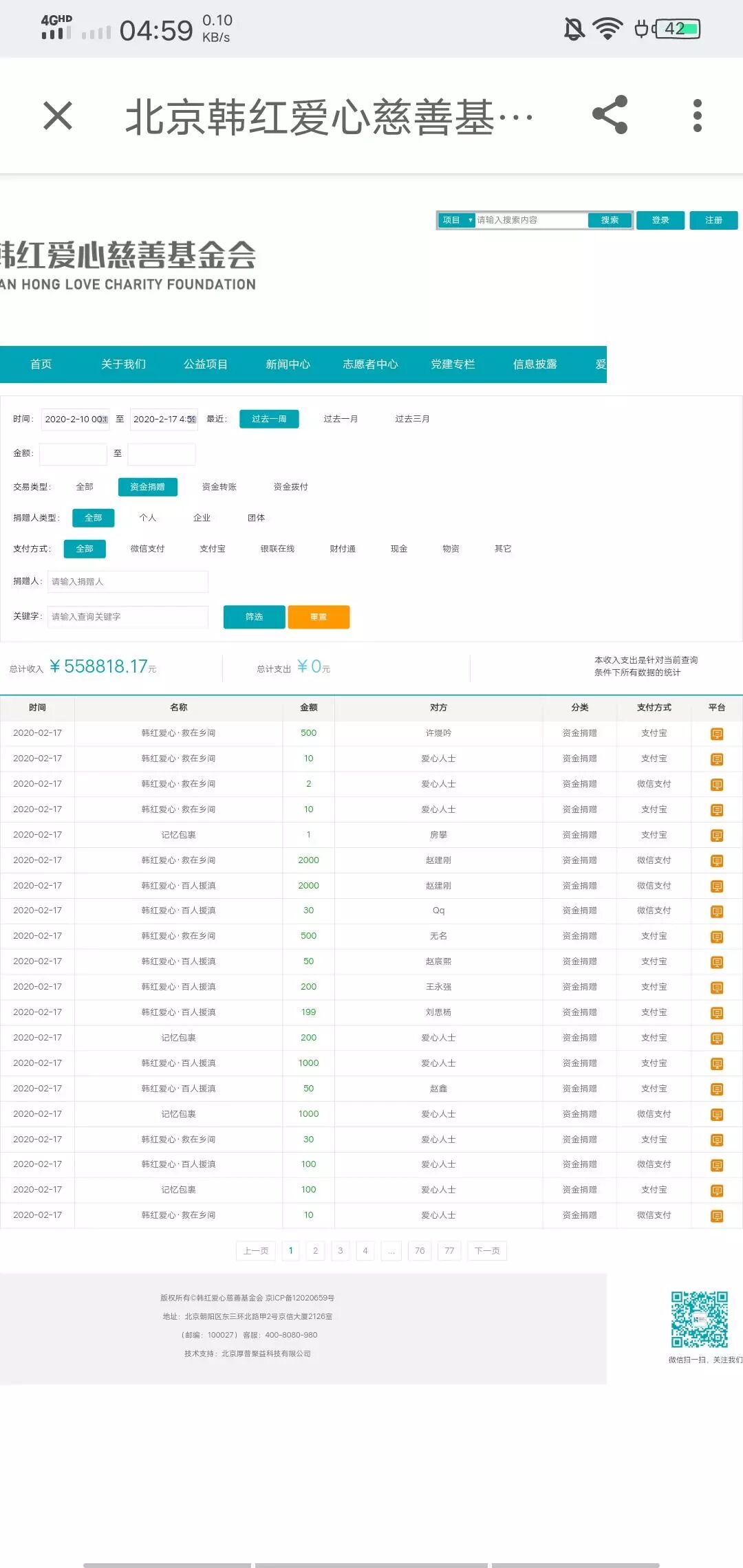Click the orange 重置 reset button

click(319, 617)
